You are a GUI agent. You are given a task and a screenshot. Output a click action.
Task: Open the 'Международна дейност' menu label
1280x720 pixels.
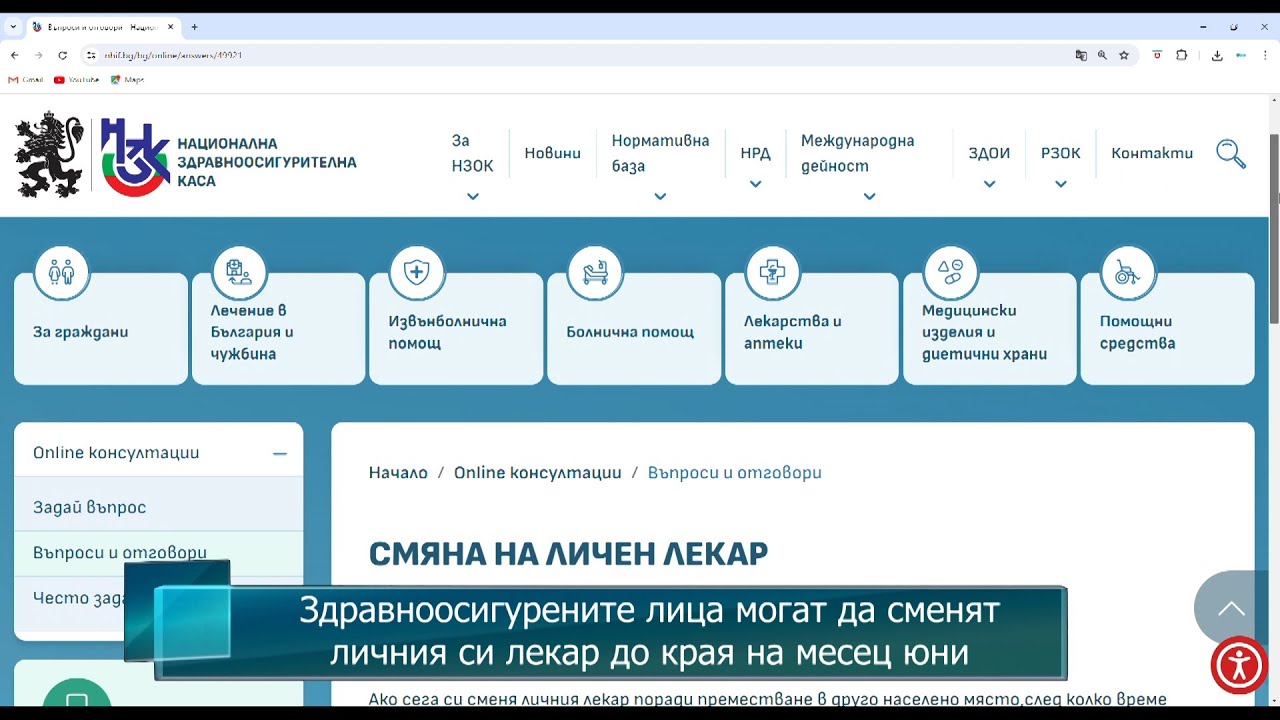tap(858, 153)
